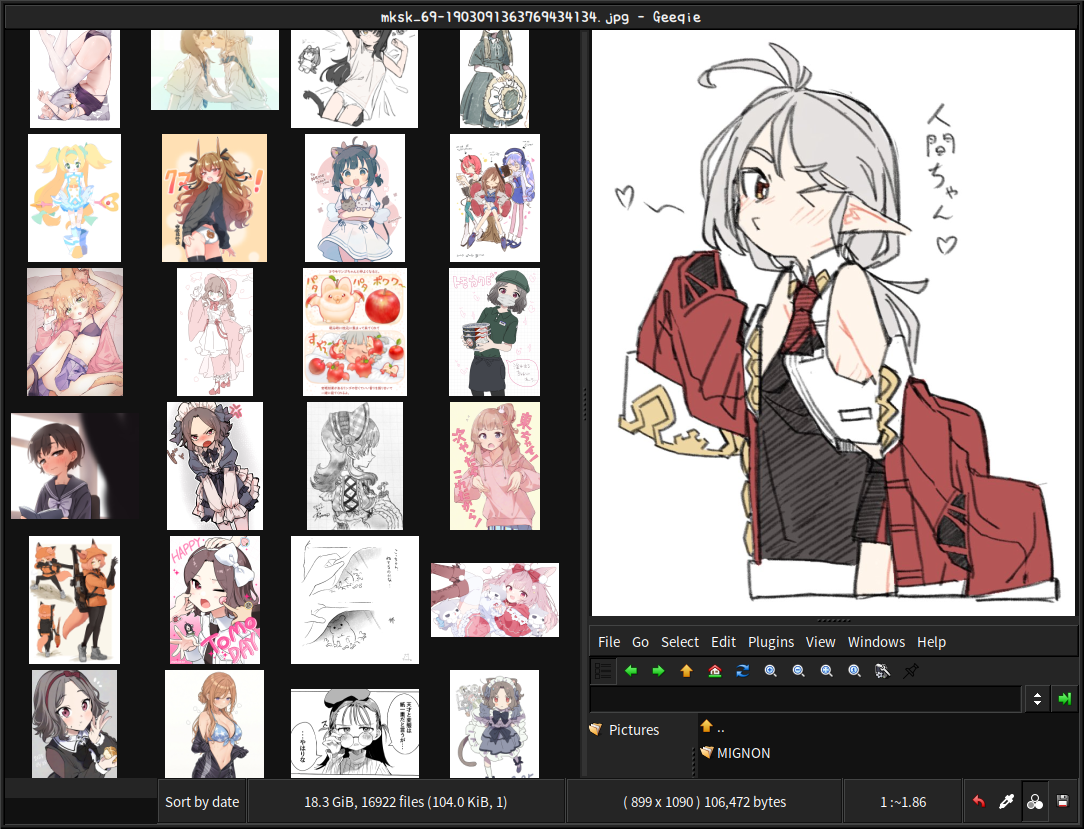1084x829 pixels.
Task: Refresh the file list with blue arrows
Action: click(742, 671)
